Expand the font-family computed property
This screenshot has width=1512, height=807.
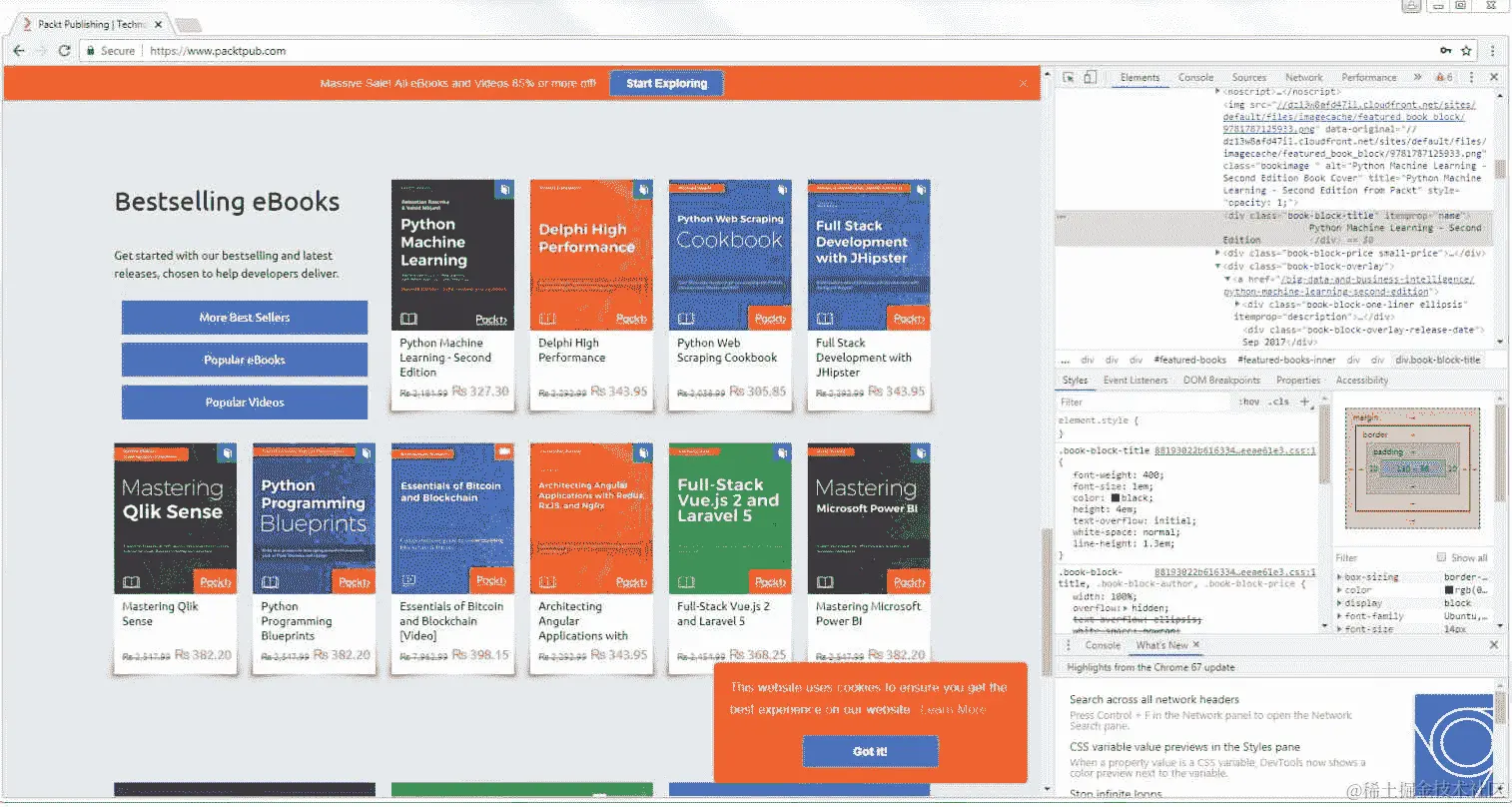[1339, 616]
